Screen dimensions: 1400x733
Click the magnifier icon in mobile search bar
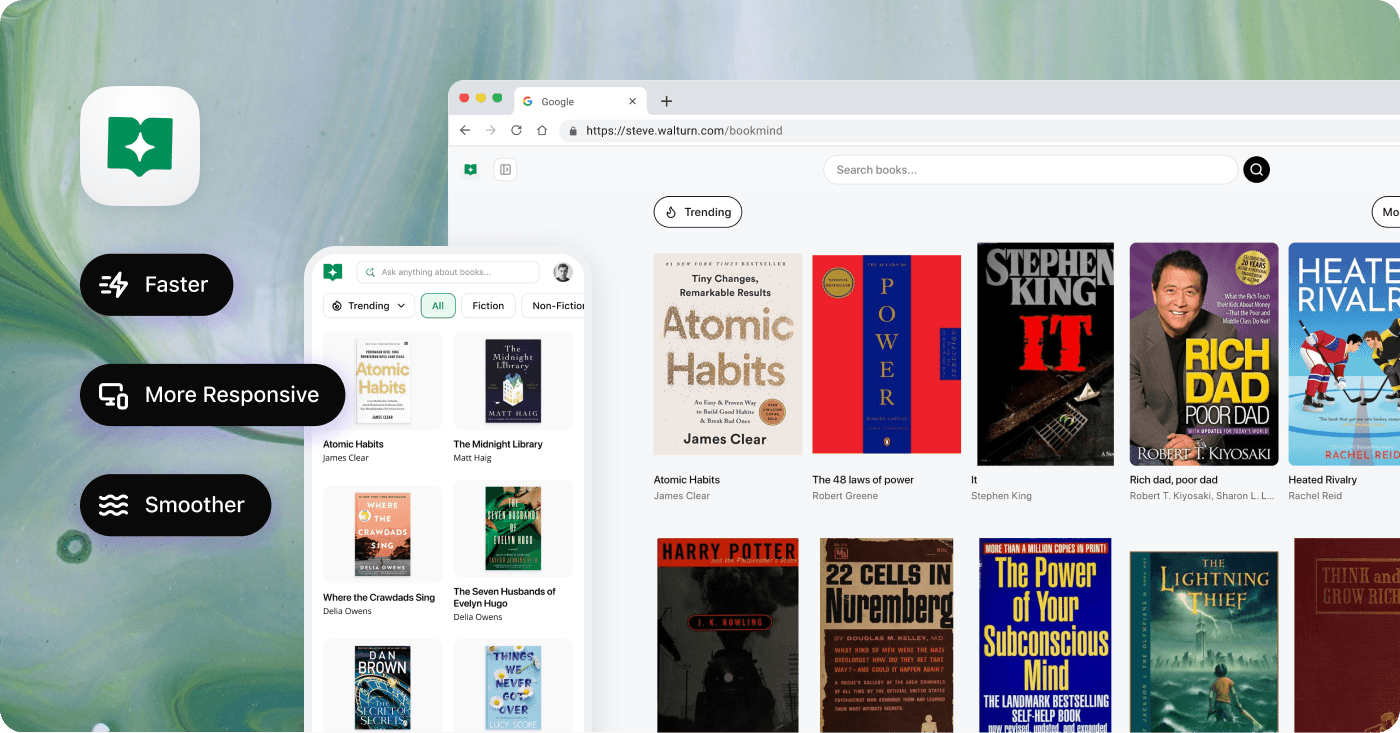(371, 272)
